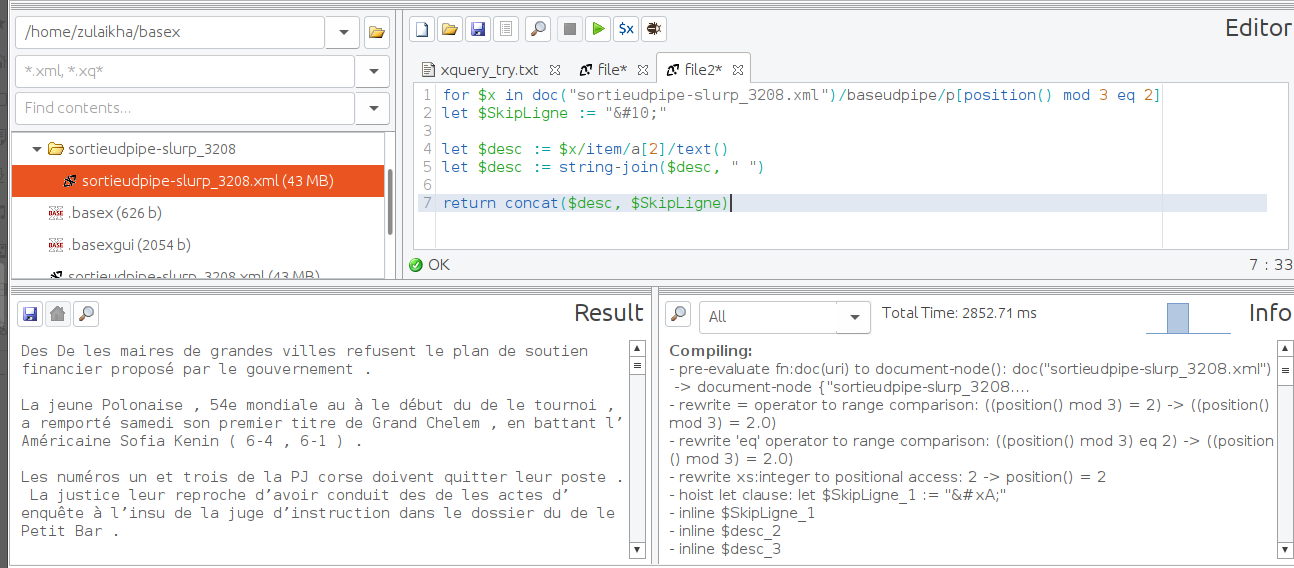Screen dimensions: 1294x568
Task: Click the file filter input field
Action: tap(185, 71)
